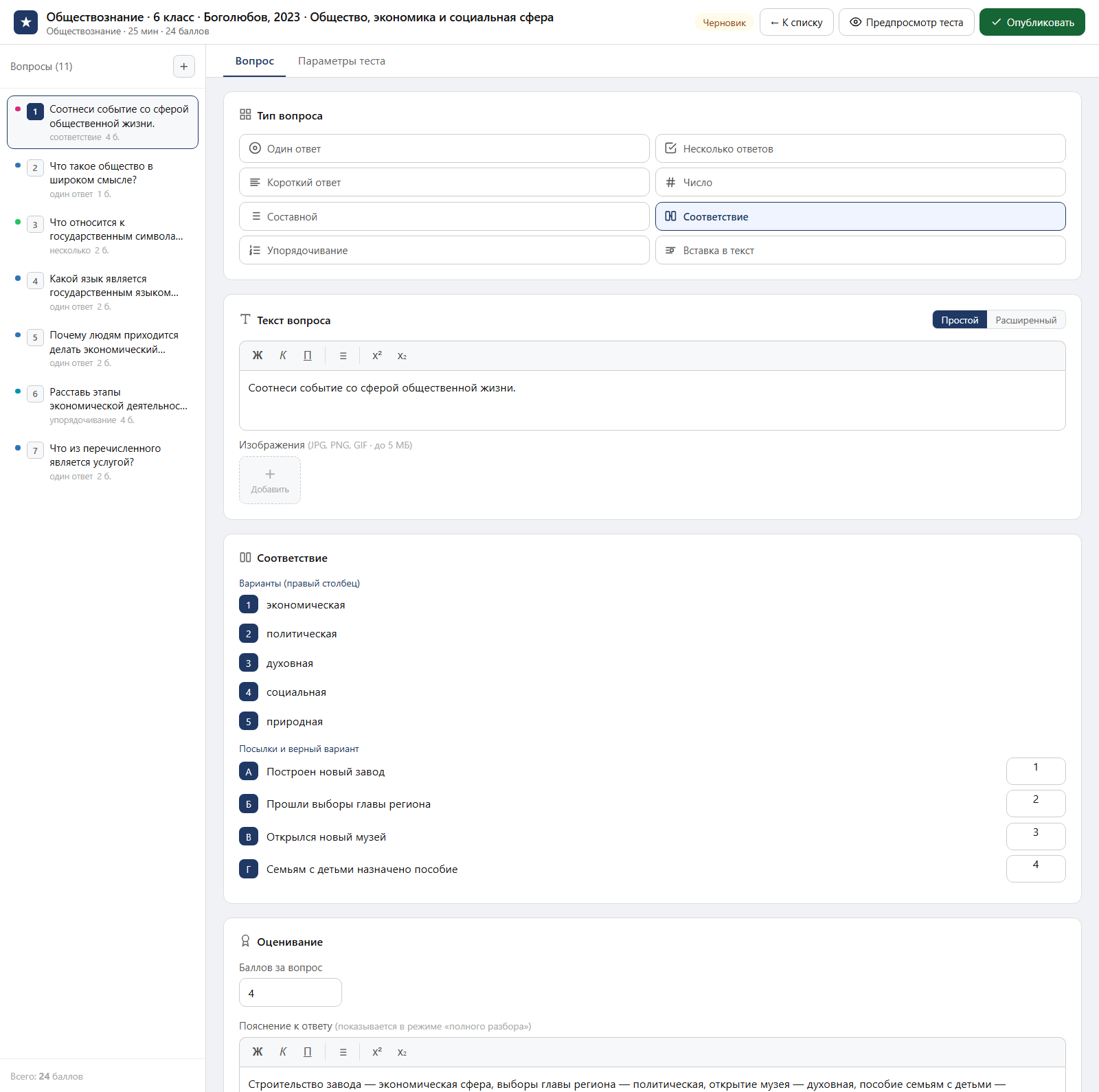Add a new question with plus icon
Image resolution: width=1099 pixels, height=1092 pixels.
pyautogui.click(x=183, y=67)
